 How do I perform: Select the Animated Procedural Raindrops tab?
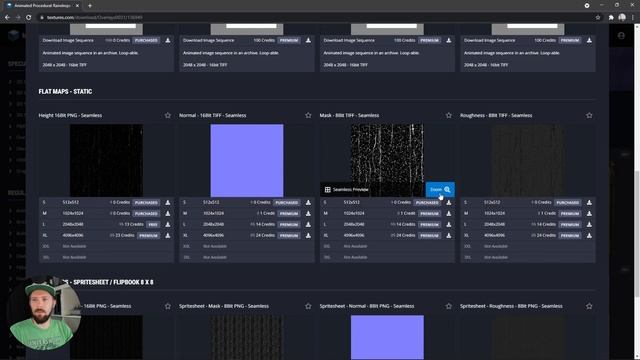point(41,6)
